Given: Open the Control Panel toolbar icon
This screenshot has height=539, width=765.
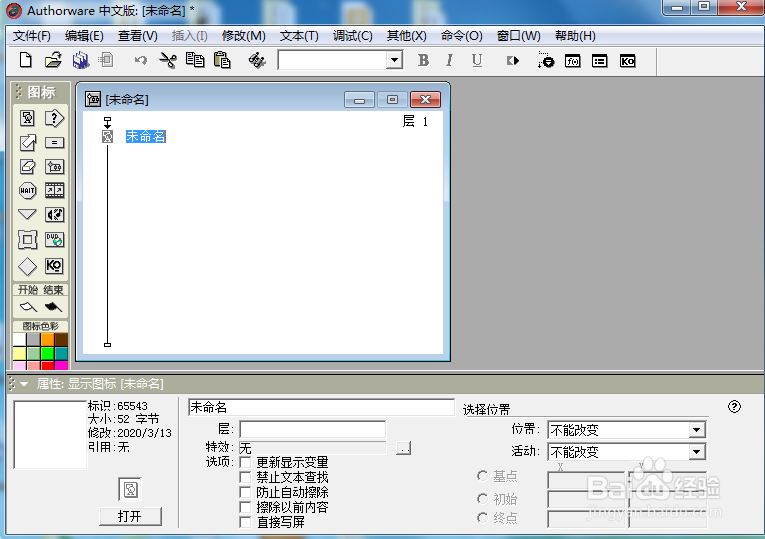Looking at the screenshot, I should (x=545, y=60).
